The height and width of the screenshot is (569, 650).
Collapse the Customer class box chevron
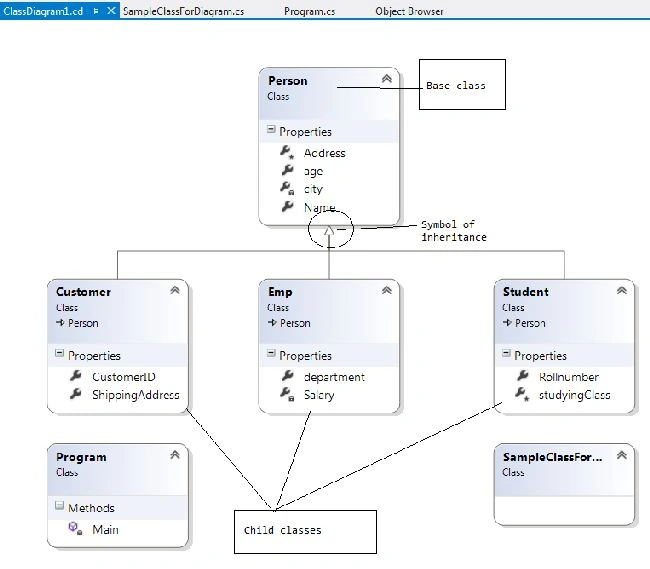(x=175, y=290)
